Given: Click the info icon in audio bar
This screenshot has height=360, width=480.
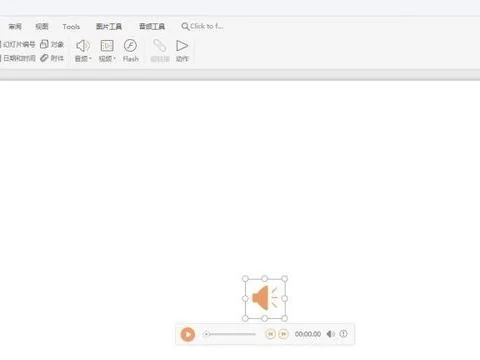Looking at the screenshot, I should tap(343, 334).
